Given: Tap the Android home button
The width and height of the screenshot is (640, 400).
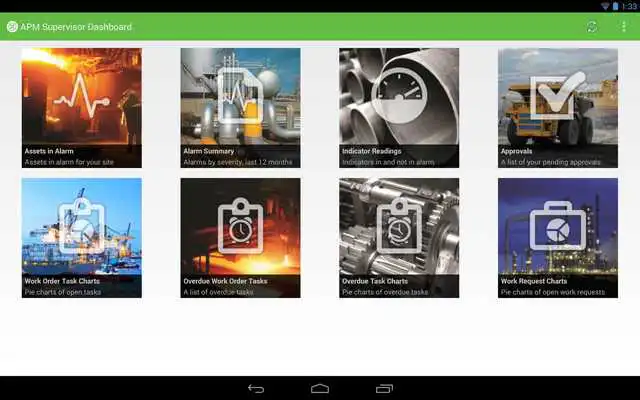Looking at the screenshot, I should pyautogui.click(x=320, y=389).
